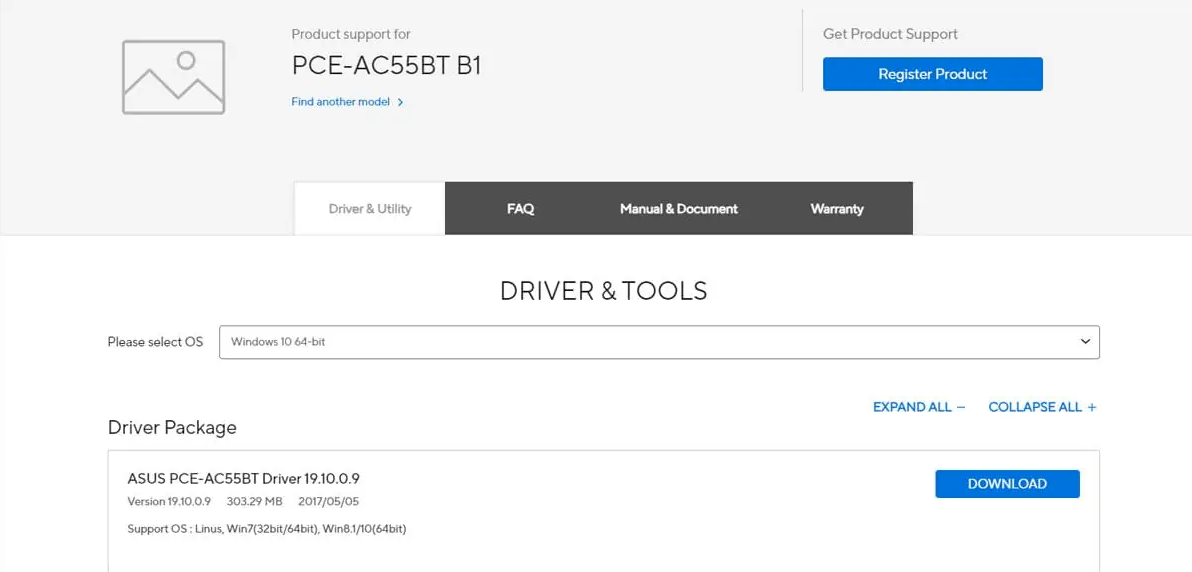Open the Manual & Document tab
This screenshot has width=1192, height=572.
pyautogui.click(x=678, y=209)
